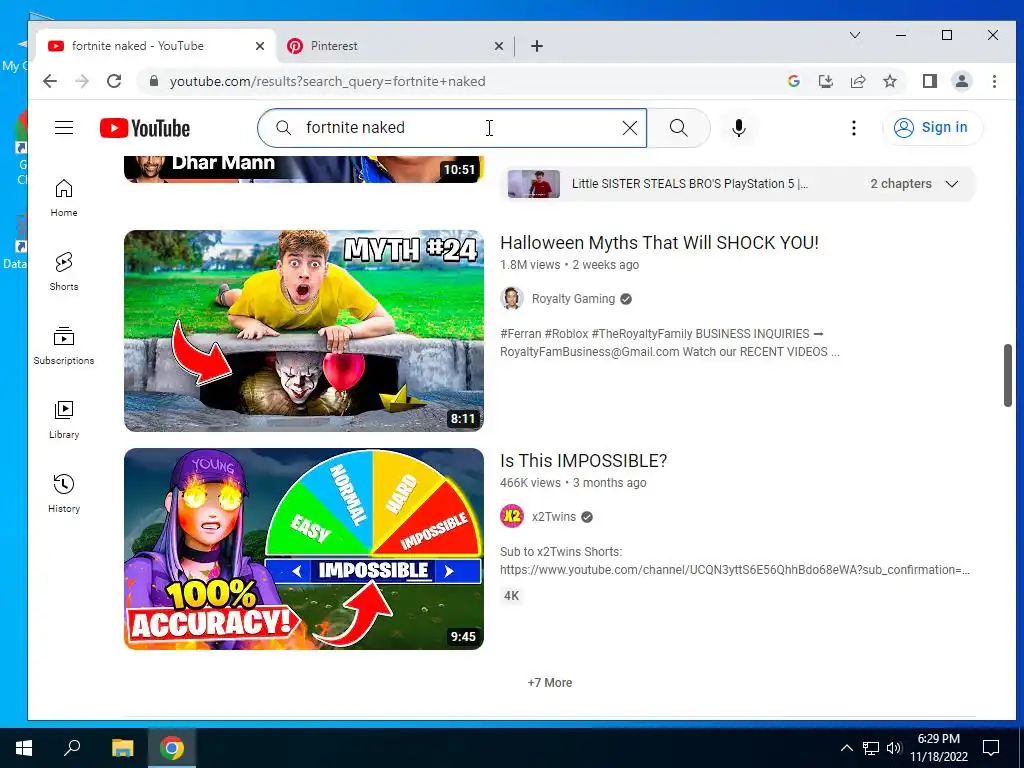Open Is This IMPOSSIBLE? video title
The width and height of the screenshot is (1024, 768).
click(x=583, y=460)
